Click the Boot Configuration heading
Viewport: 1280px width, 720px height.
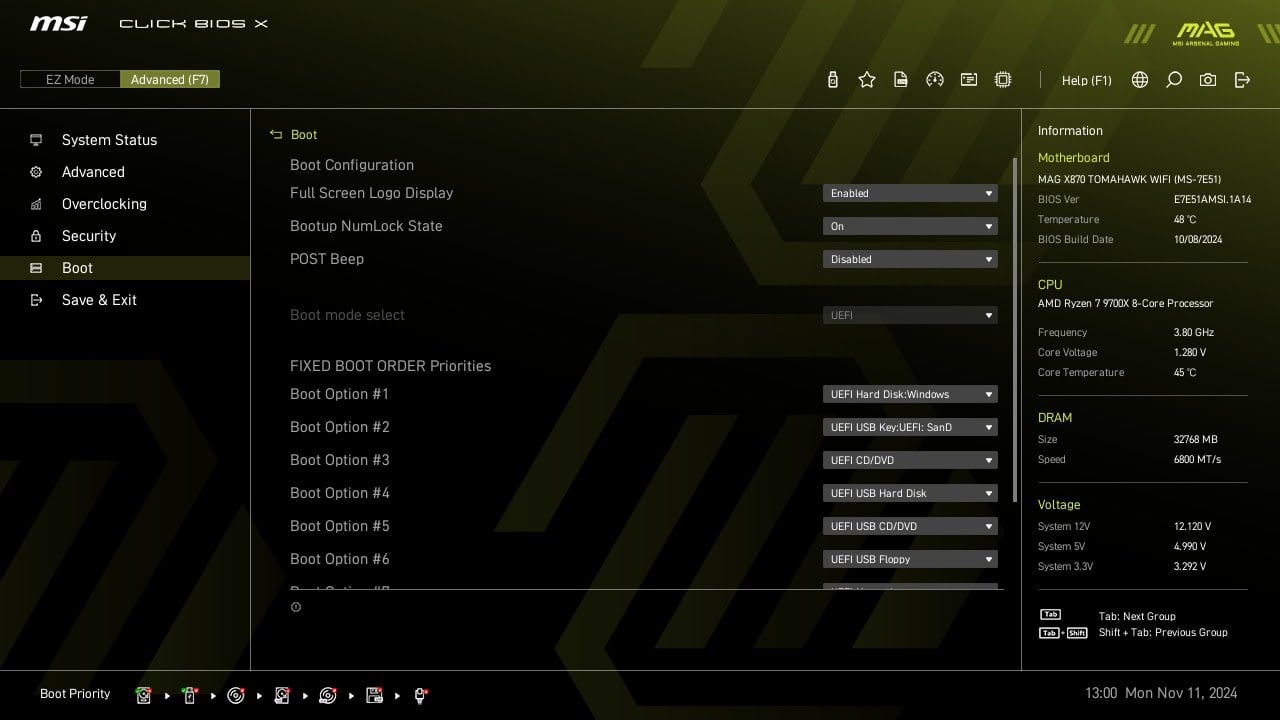pos(352,165)
